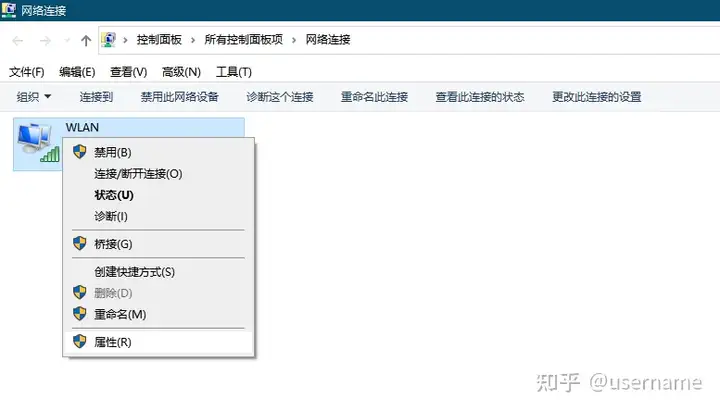The height and width of the screenshot is (411, 720).
Task: Click shield icon next to 重命名(M)
Action: pyautogui.click(x=79, y=314)
